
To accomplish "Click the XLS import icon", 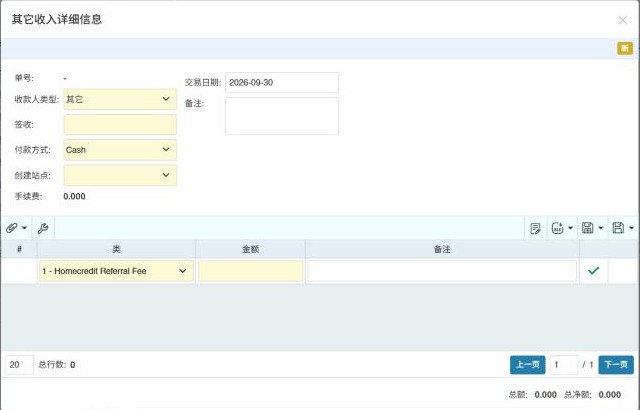I will (x=557, y=228).
